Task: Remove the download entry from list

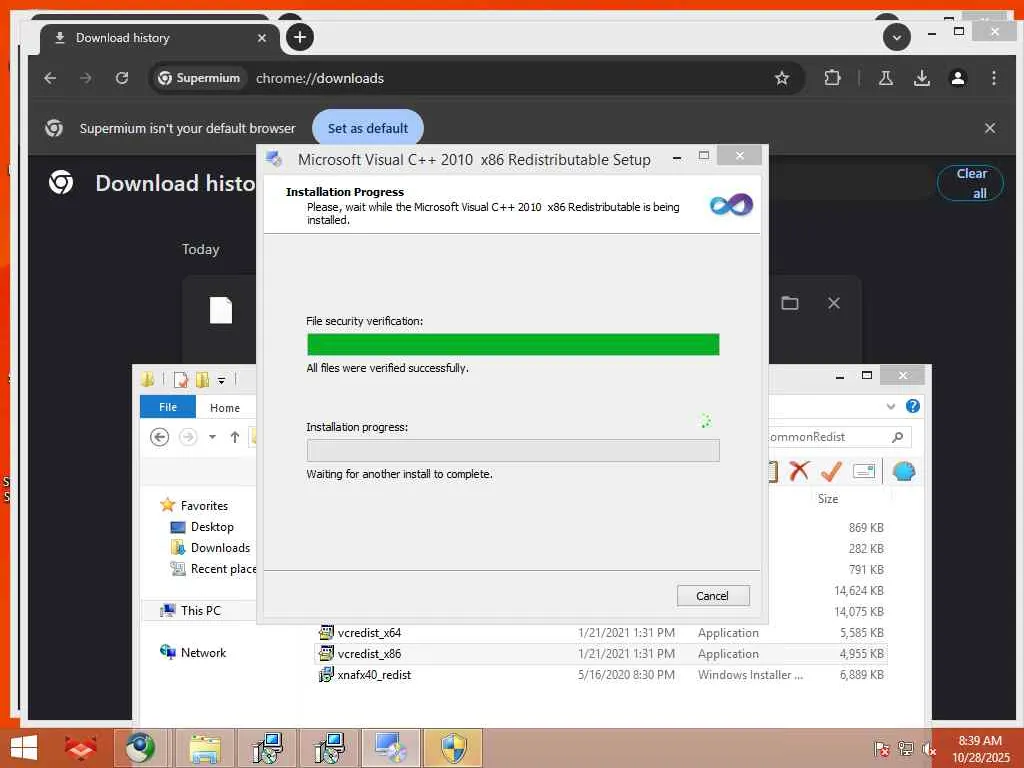Action: tap(834, 303)
